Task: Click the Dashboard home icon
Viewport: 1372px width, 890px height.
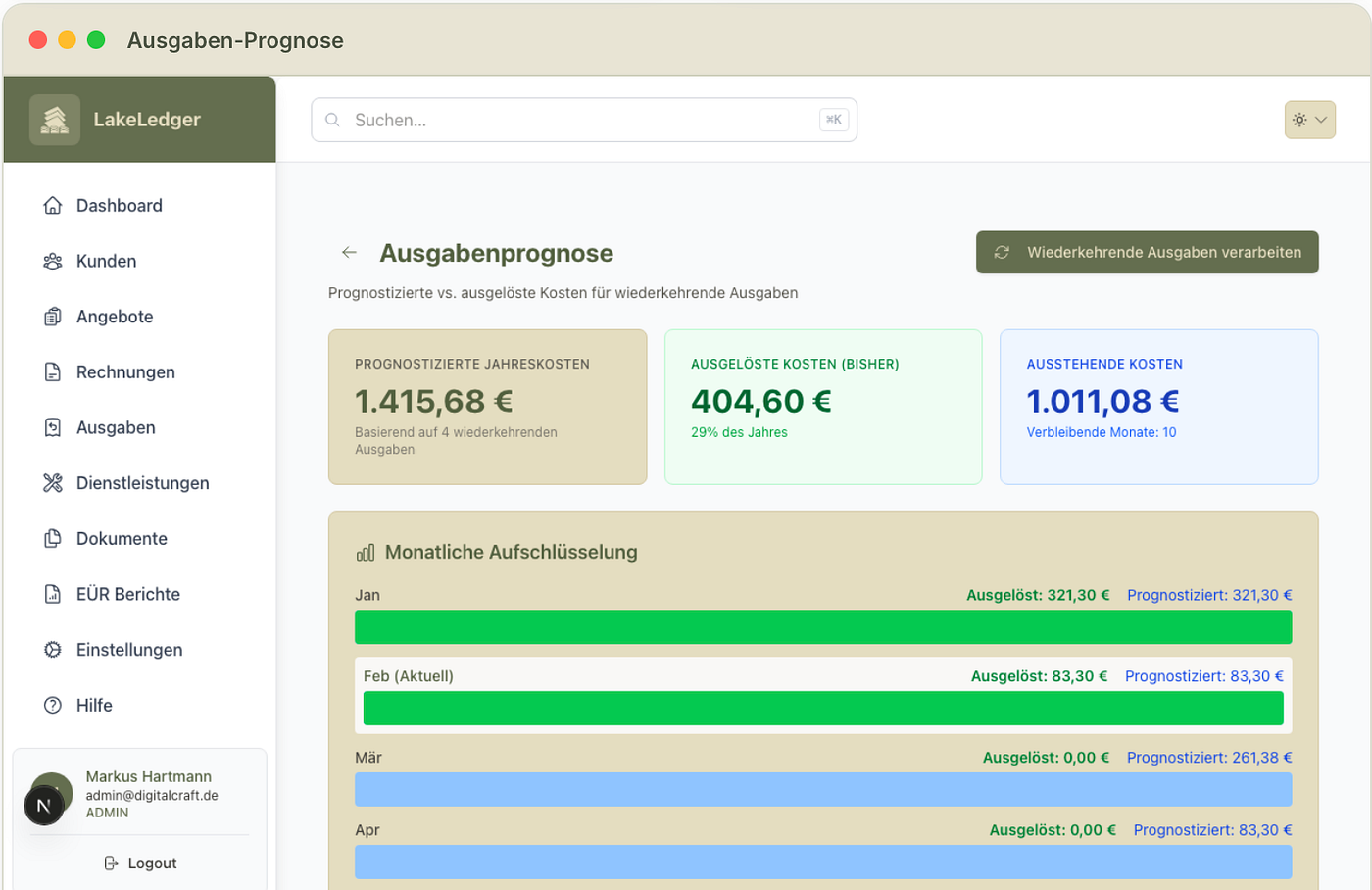Action: 53,205
